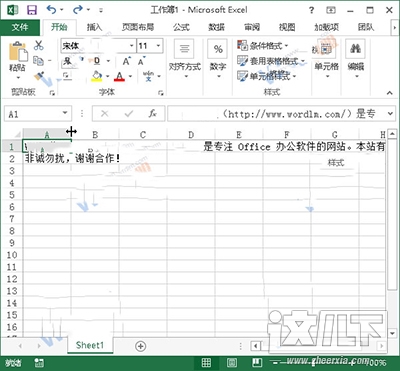The width and height of the screenshot is (400, 371).
Task: Open the 数字 number format group
Action: click(x=218, y=60)
